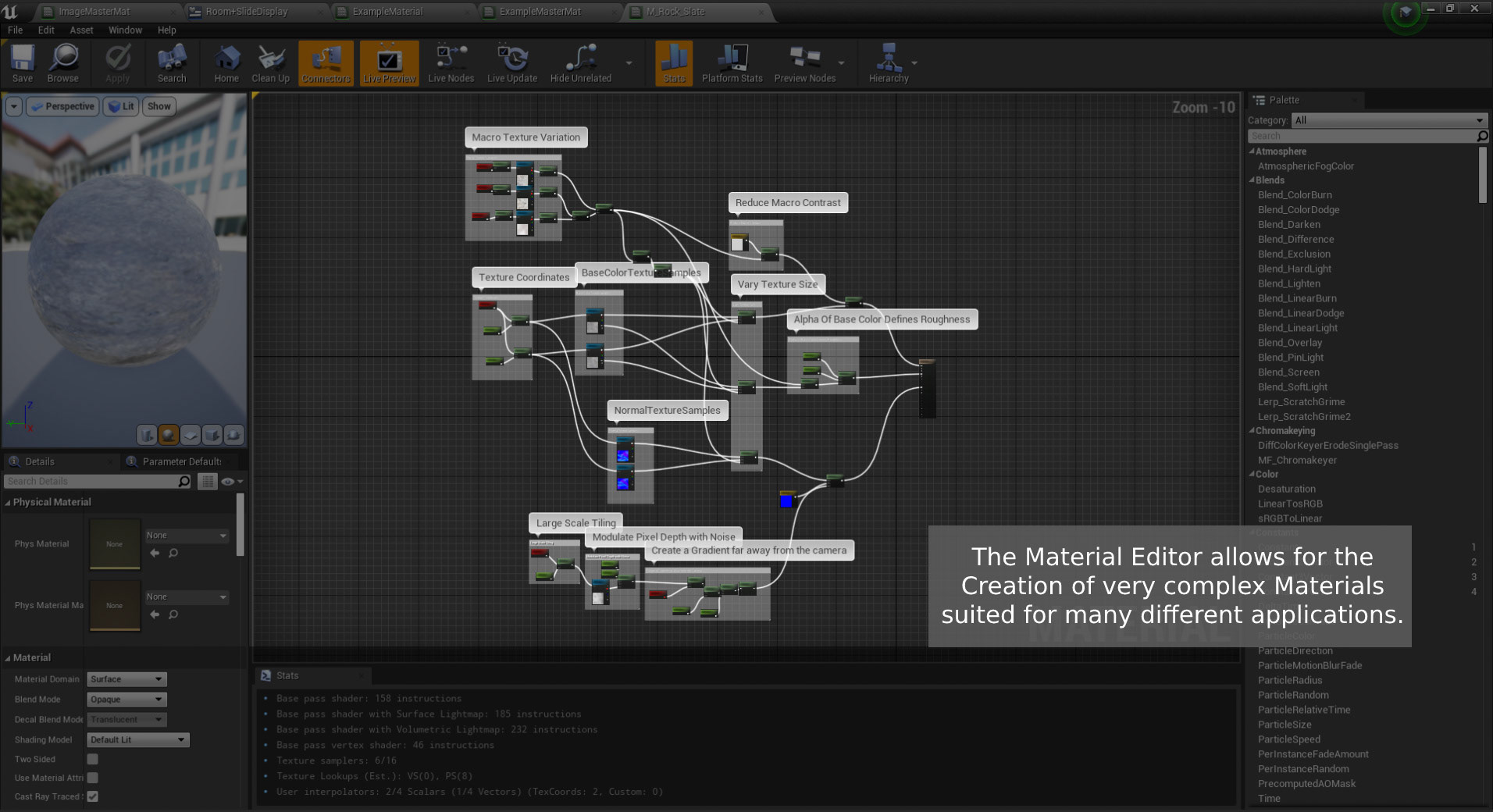Viewport: 1493px width, 812px height.
Task: Open the Search toolbar tool
Action: pos(172,63)
